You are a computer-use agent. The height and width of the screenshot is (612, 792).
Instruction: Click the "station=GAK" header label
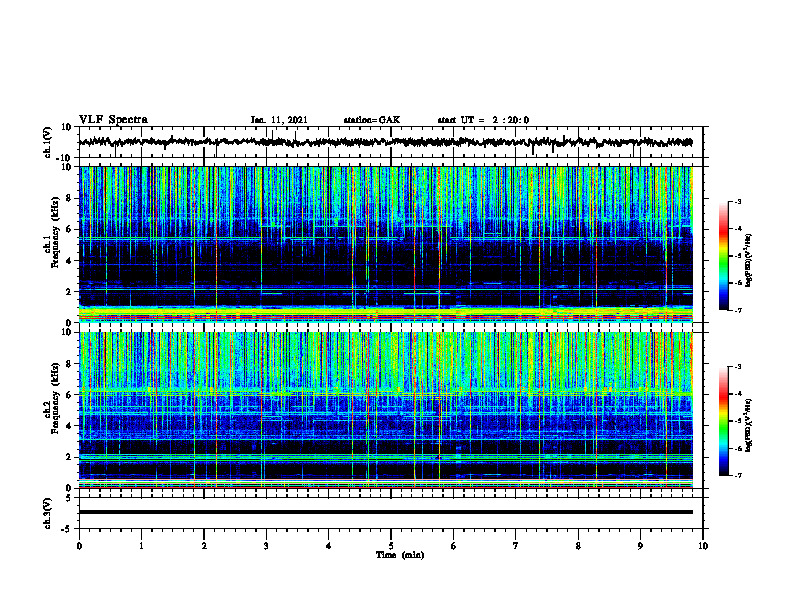tap(372, 120)
